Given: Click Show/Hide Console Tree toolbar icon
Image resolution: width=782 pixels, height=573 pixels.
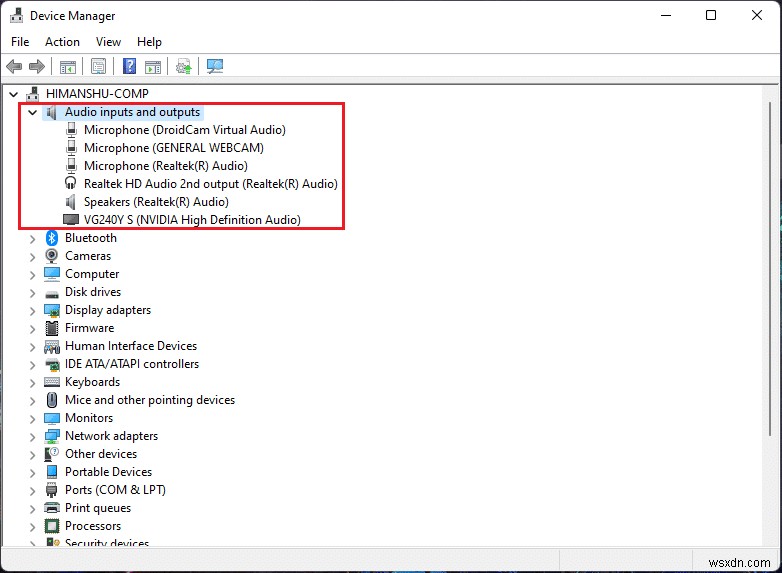Looking at the screenshot, I should click(x=68, y=66).
